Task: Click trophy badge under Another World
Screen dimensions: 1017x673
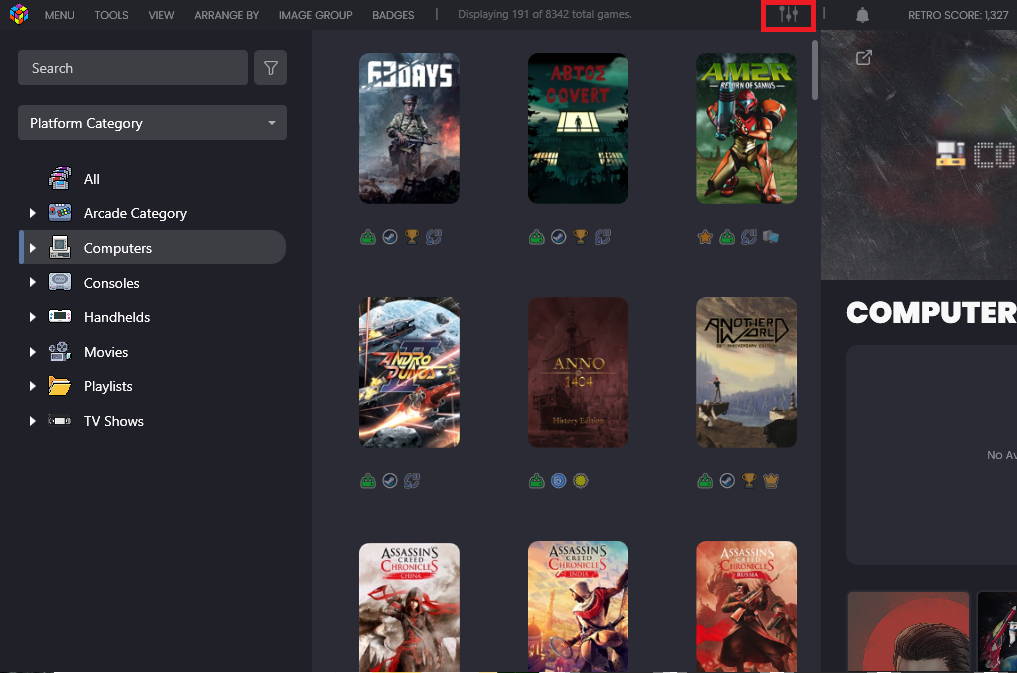Action: click(x=749, y=480)
